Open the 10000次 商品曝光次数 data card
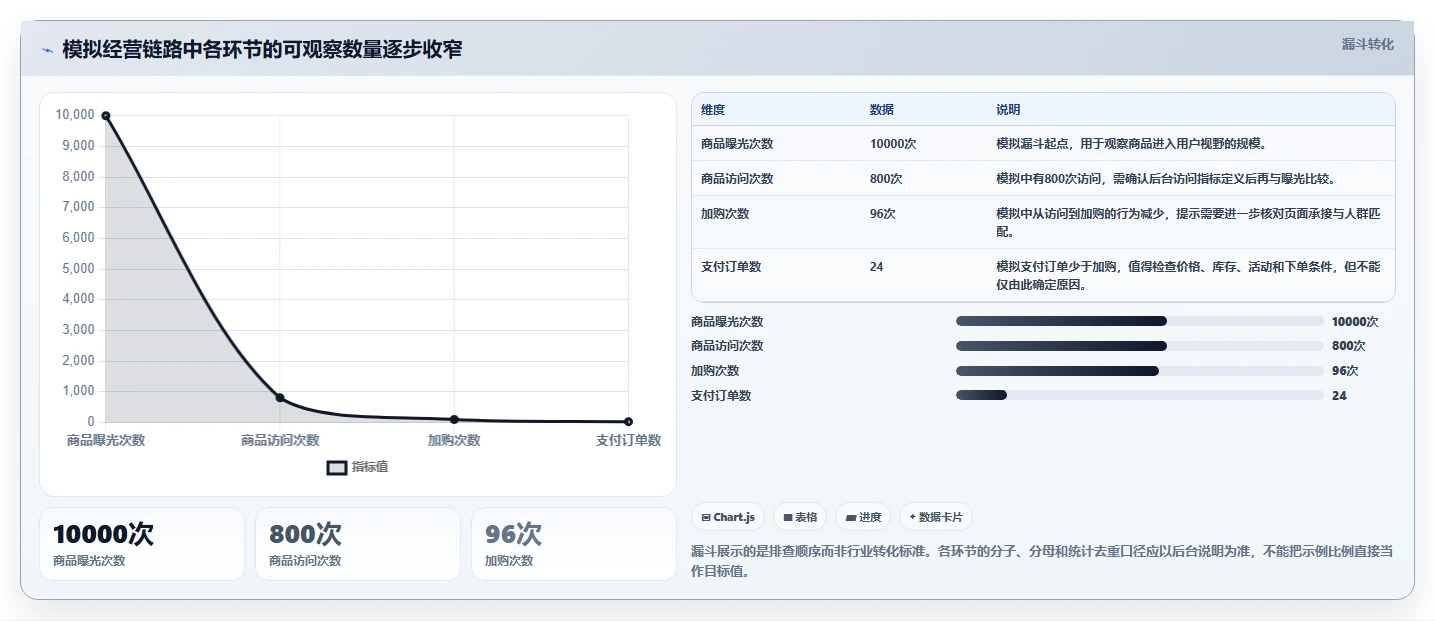The width and height of the screenshot is (1435, 621). pos(142,544)
